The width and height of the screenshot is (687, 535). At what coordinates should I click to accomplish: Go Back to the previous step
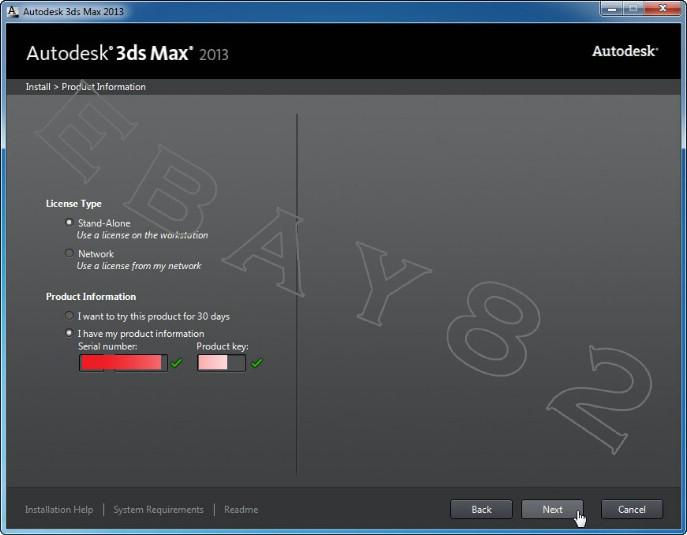click(481, 509)
